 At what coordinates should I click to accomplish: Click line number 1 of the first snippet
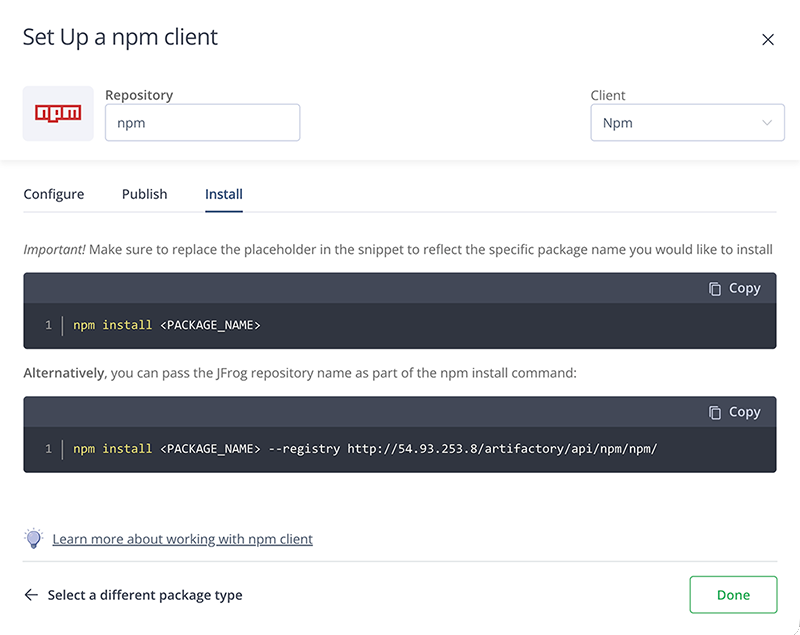click(48, 326)
